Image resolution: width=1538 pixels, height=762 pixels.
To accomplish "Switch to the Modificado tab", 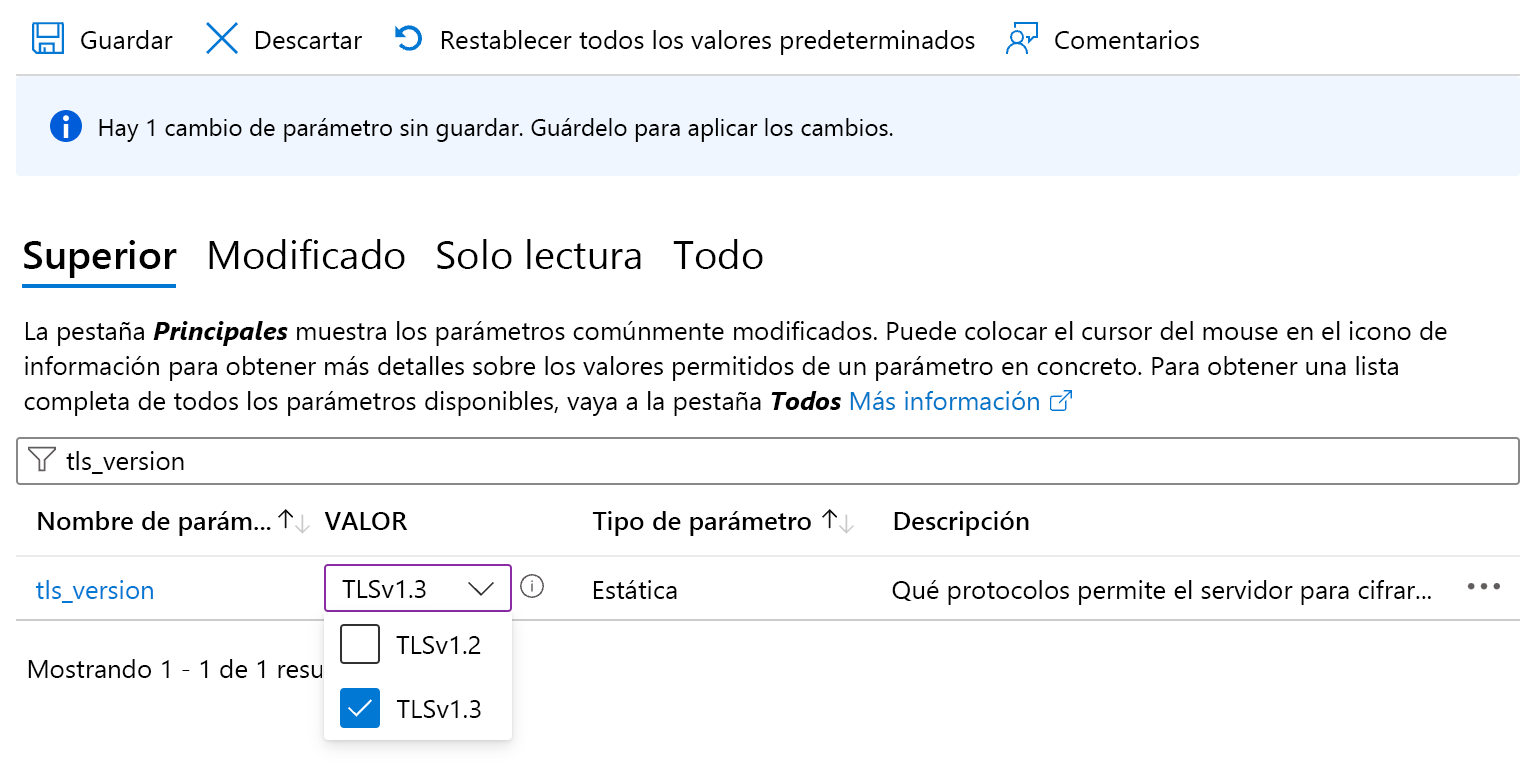I will click(x=306, y=256).
